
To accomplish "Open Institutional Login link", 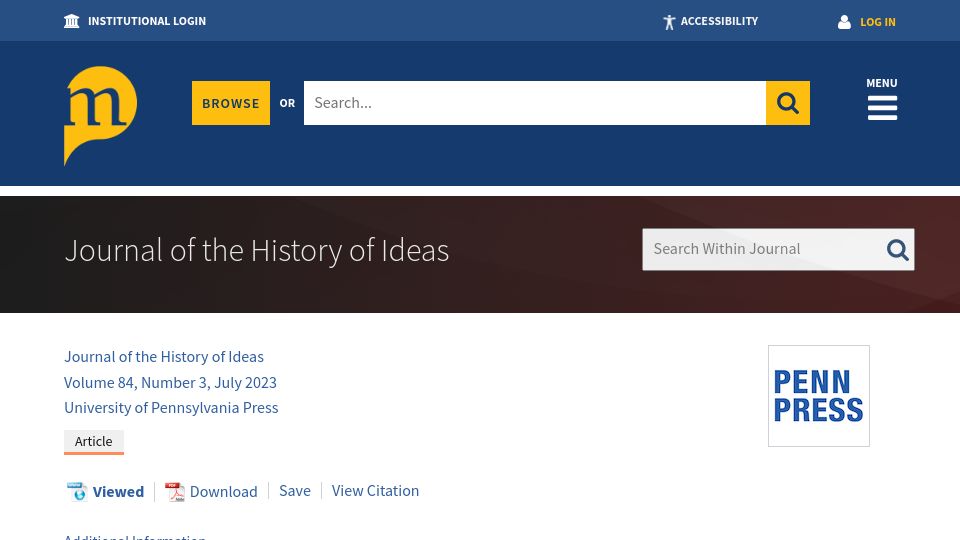I will pos(146,21).
